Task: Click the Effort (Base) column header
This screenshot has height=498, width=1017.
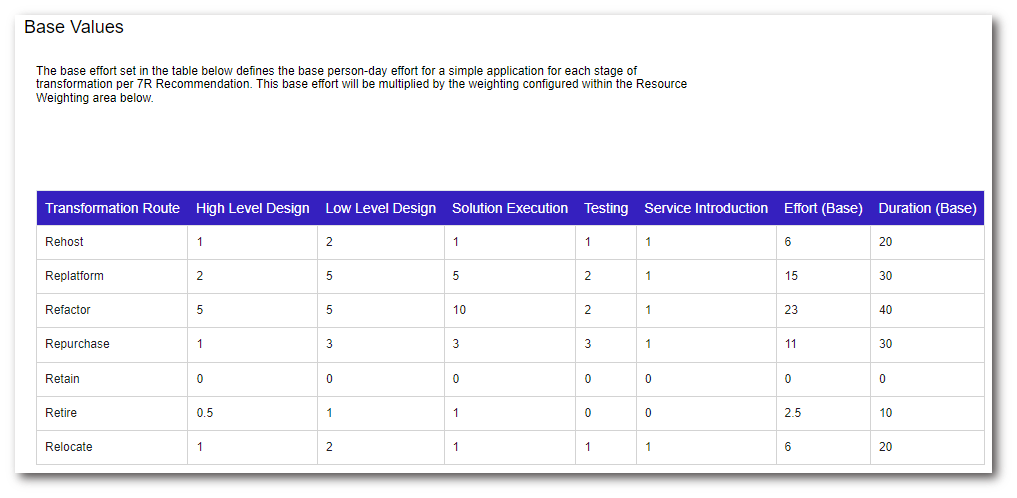Action: point(823,208)
